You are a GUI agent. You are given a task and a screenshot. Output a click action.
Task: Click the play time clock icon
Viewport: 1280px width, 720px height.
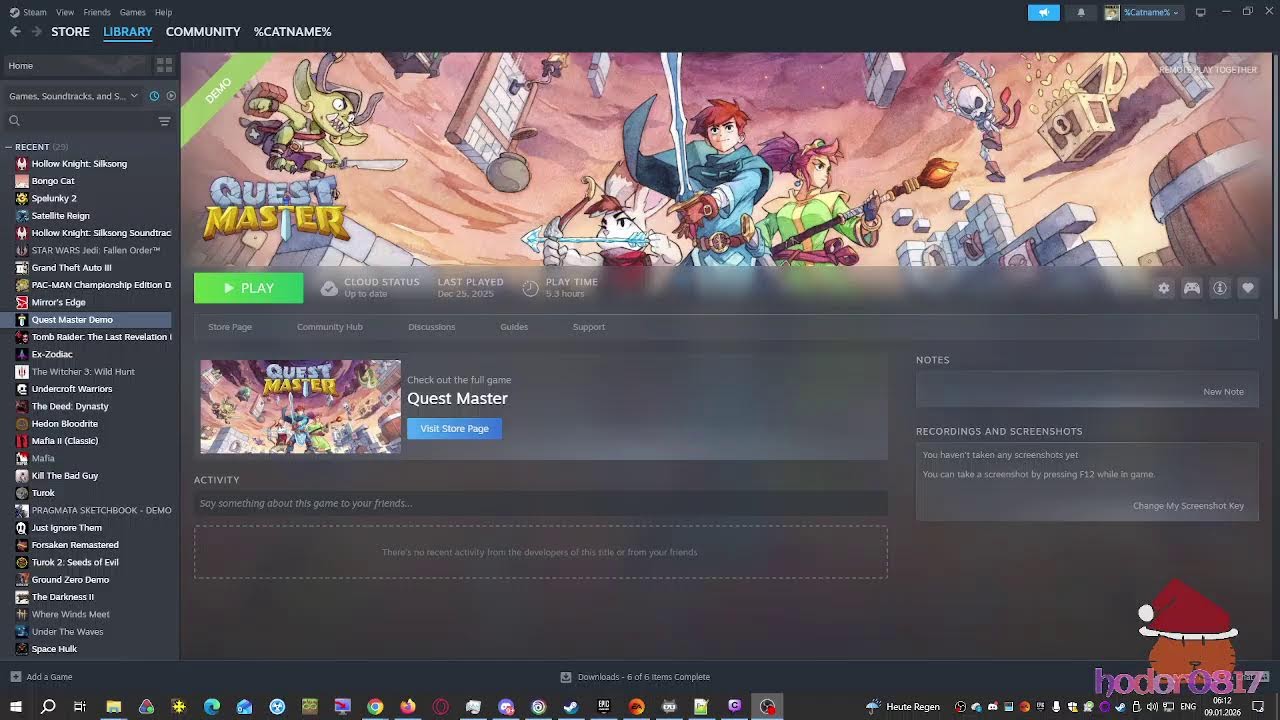coord(530,288)
